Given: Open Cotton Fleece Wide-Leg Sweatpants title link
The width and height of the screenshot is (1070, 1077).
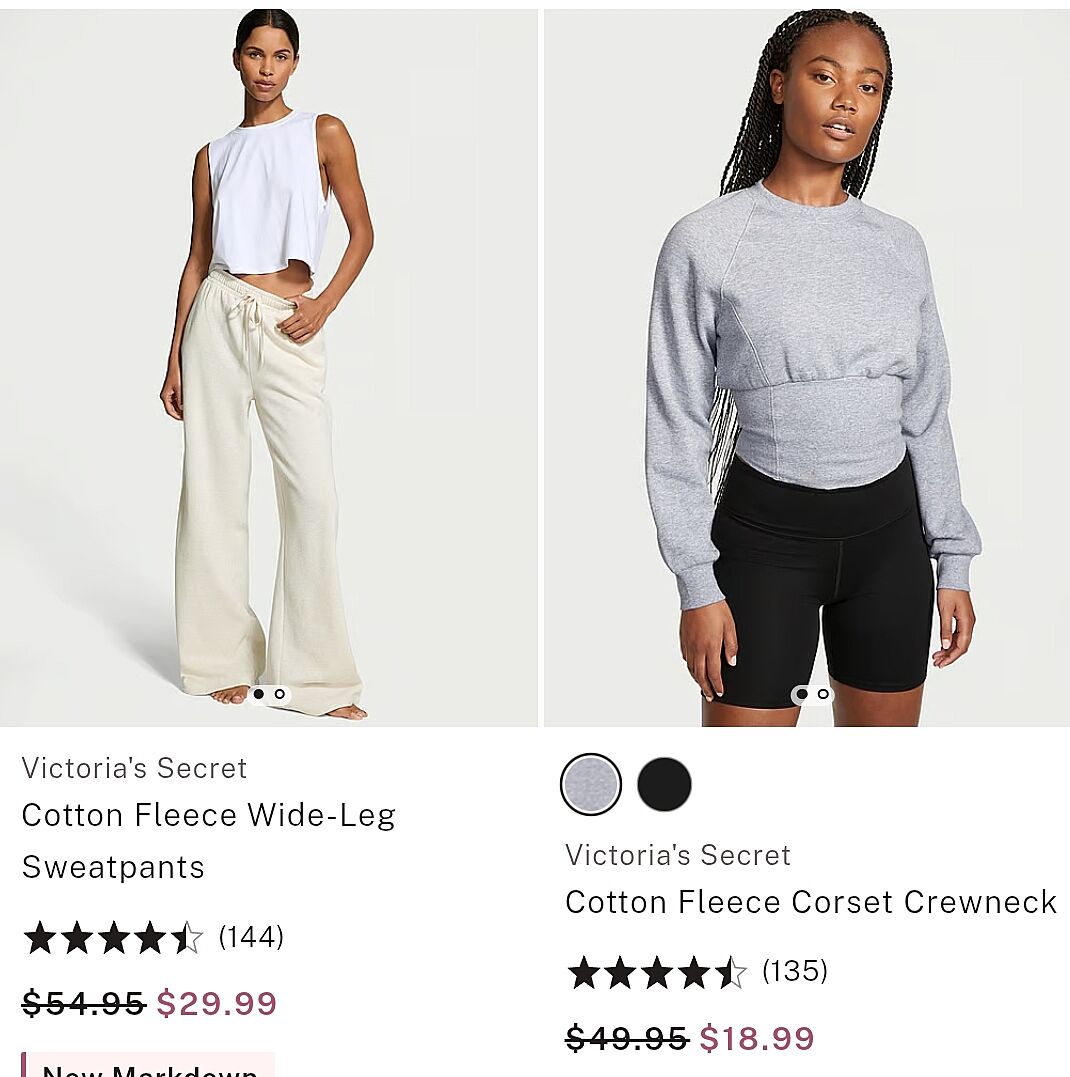Looking at the screenshot, I should point(209,841).
